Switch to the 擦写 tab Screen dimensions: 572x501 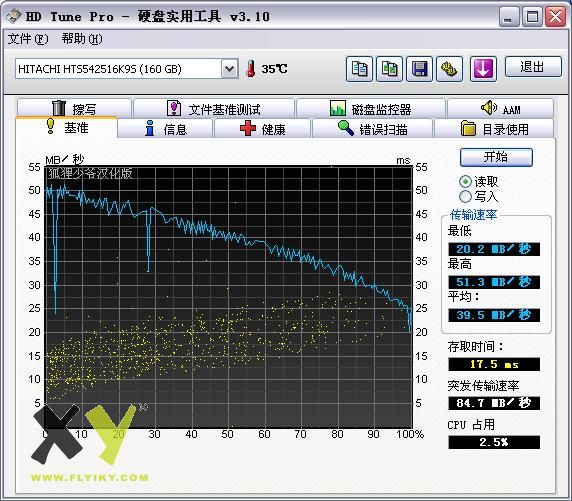pos(74,109)
